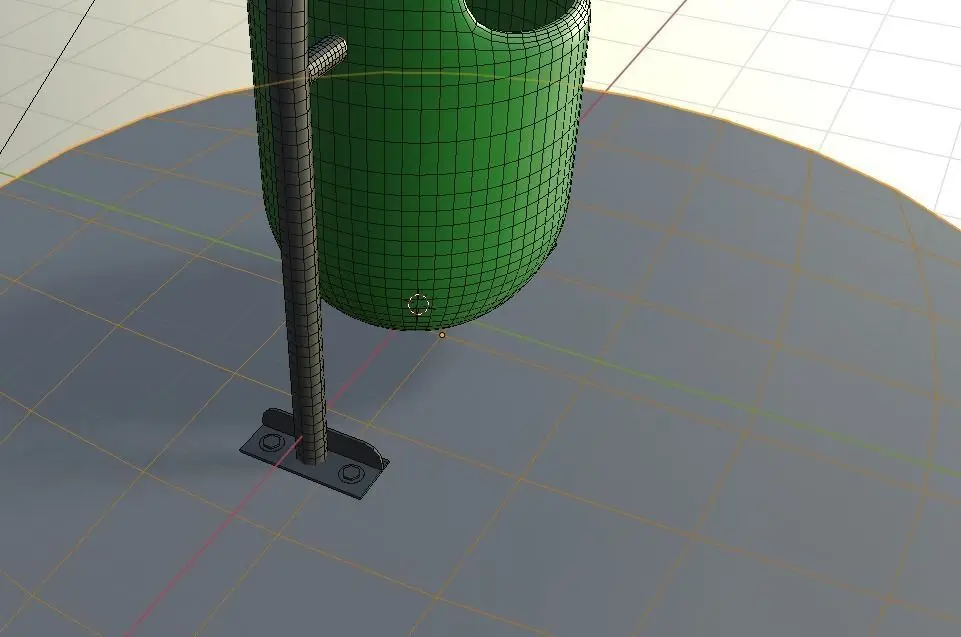961x637 pixels.
Task: Select the base plate under the pole
Action: (314, 454)
